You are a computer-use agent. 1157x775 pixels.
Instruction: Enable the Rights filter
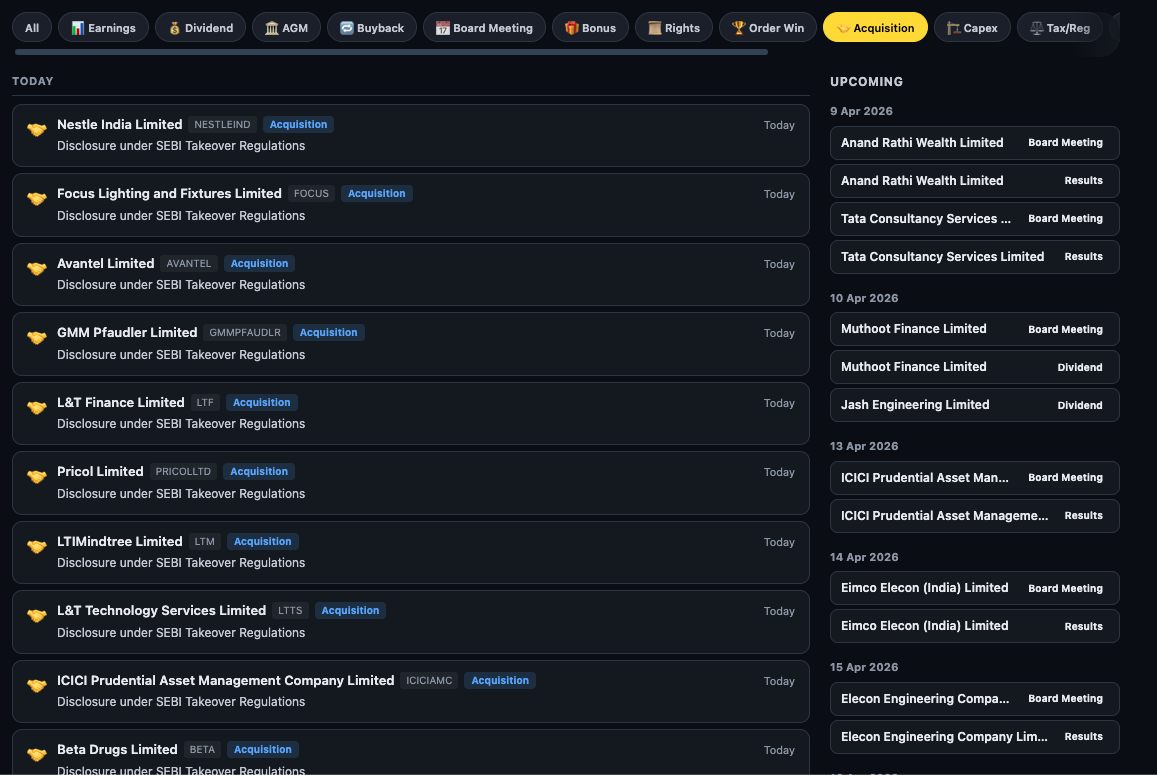pyautogui.click(x=673, y=27)
